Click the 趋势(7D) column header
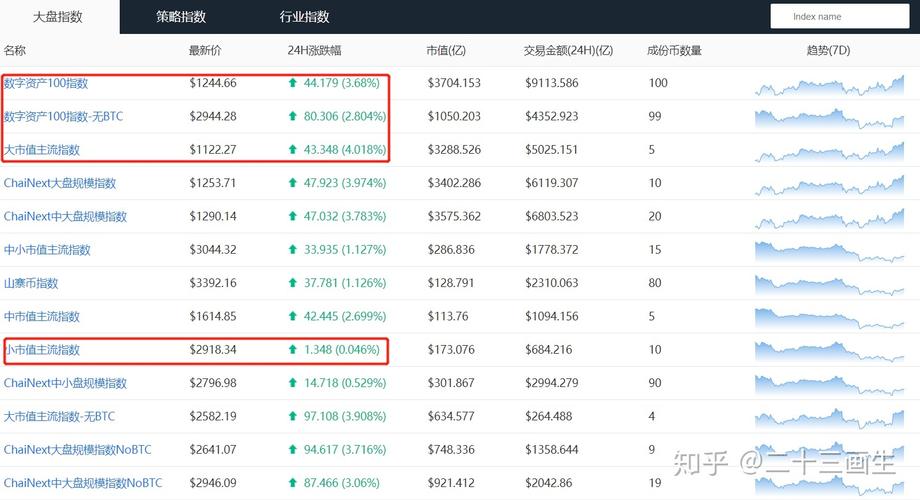Image resolution: width=920 pixels, height=500 pixels. (828, 50)
